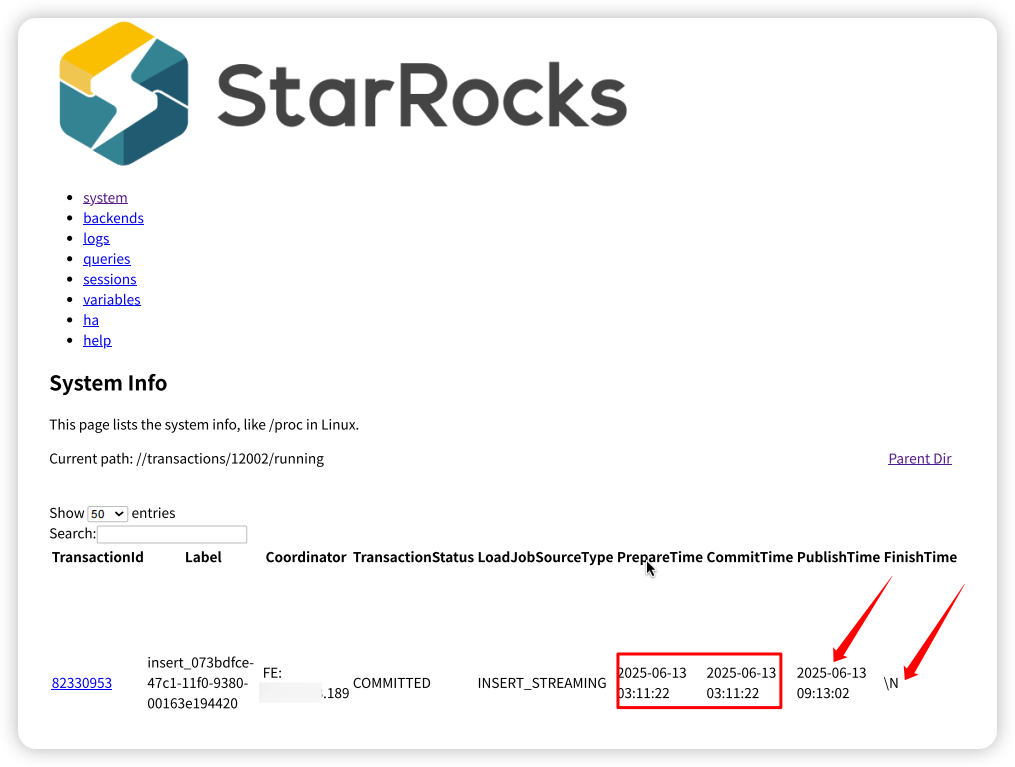
Task: Sort by TransactionId column header
Action: tap(98, 557)
